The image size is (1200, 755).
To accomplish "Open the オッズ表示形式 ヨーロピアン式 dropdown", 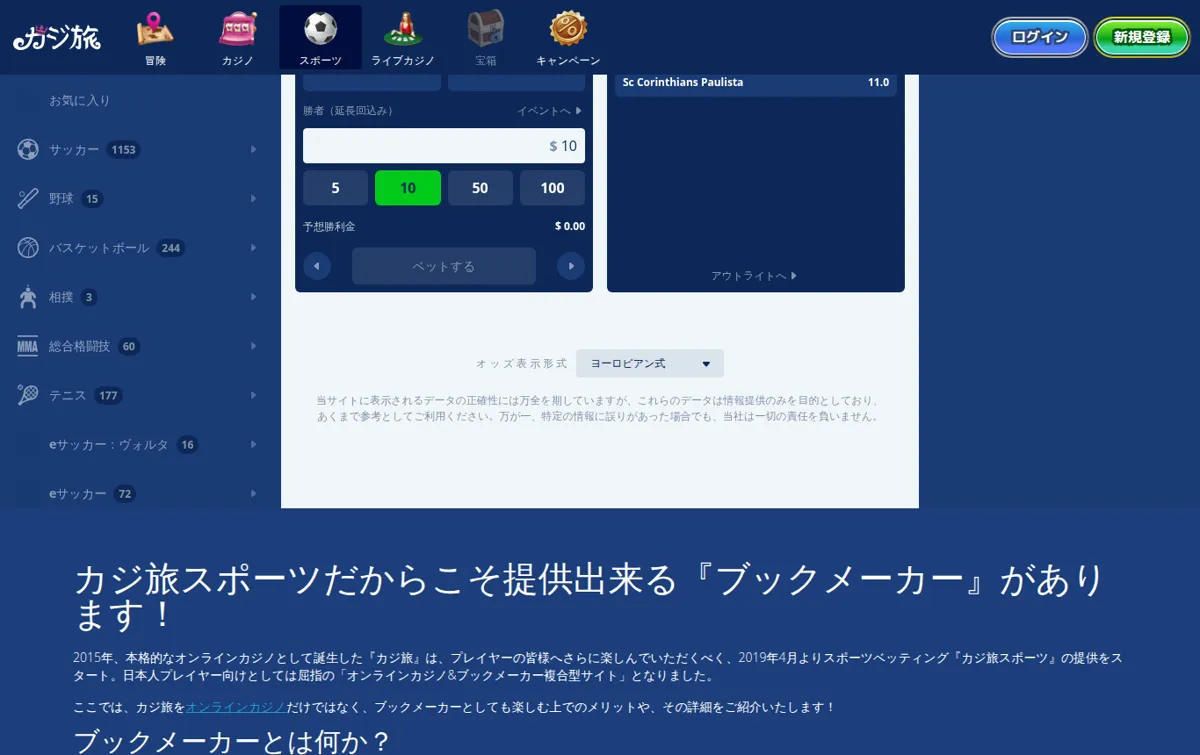I will 650,364.
